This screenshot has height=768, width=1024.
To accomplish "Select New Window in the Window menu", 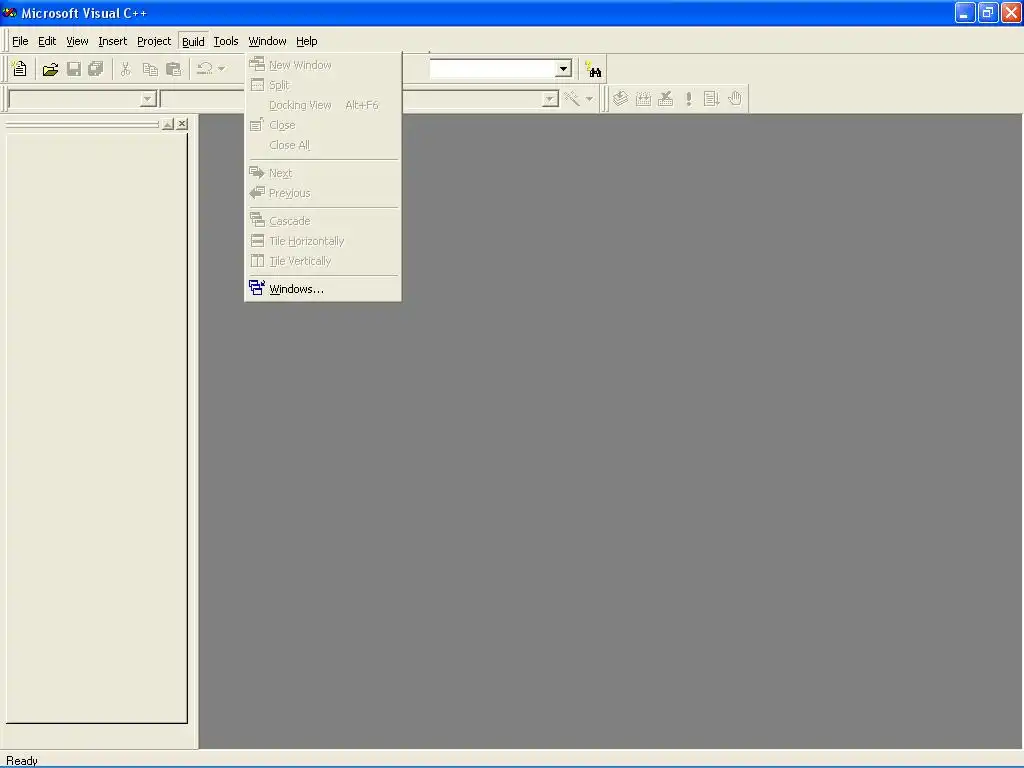I will click(x=323, y=65).
